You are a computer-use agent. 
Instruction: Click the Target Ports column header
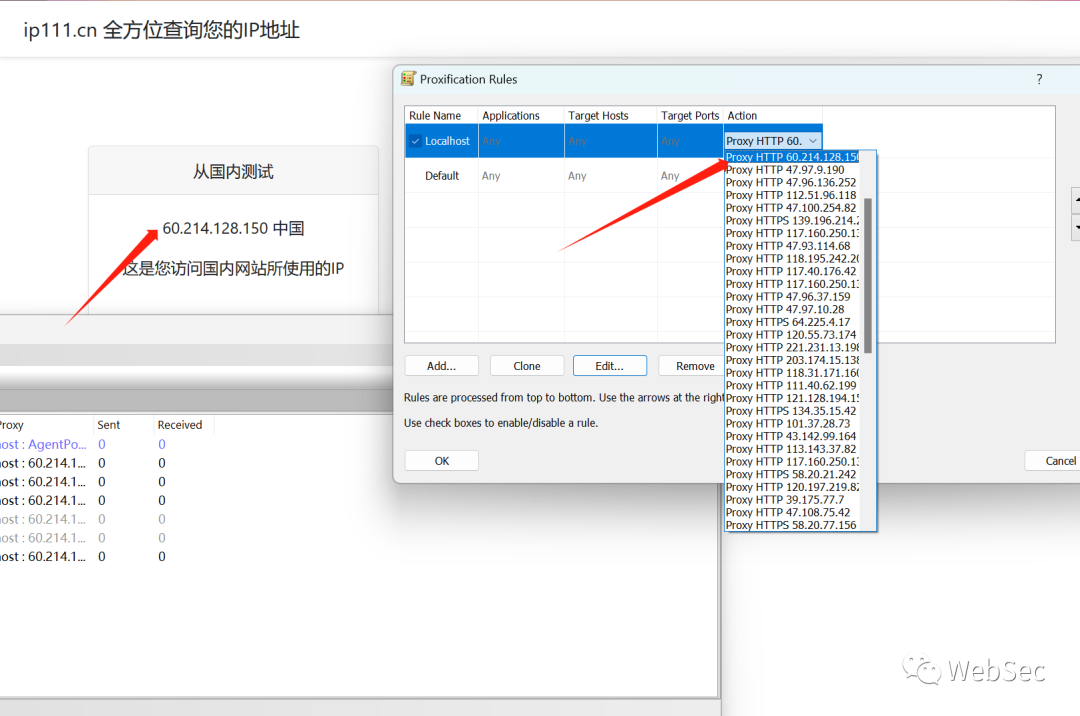click(x=690, y=116)
